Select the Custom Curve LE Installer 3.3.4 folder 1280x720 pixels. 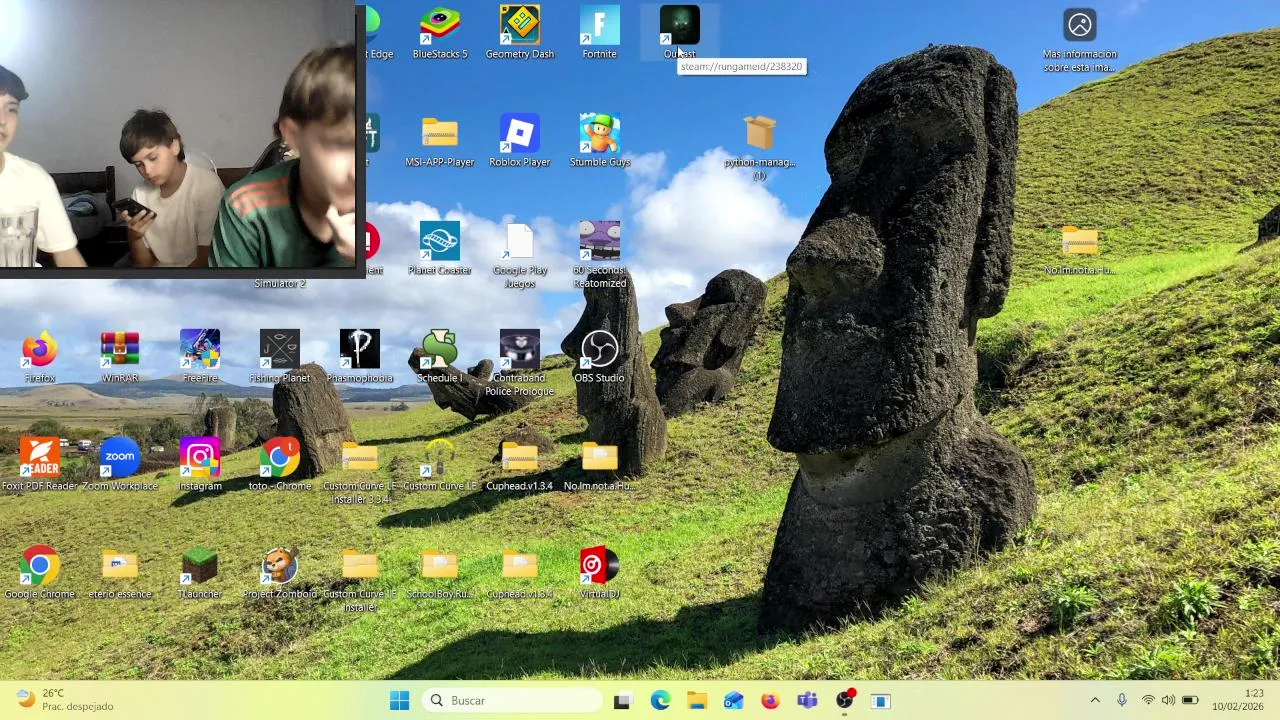[360, 472]
